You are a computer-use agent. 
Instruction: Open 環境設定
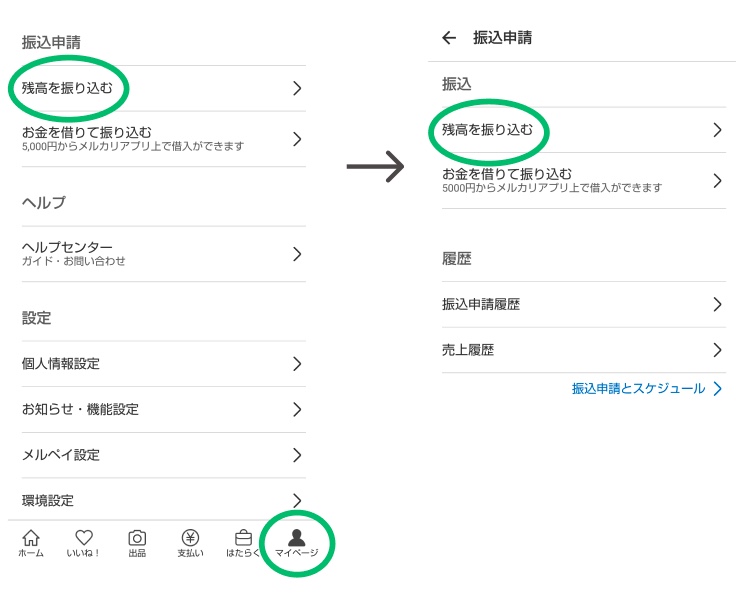164,500
